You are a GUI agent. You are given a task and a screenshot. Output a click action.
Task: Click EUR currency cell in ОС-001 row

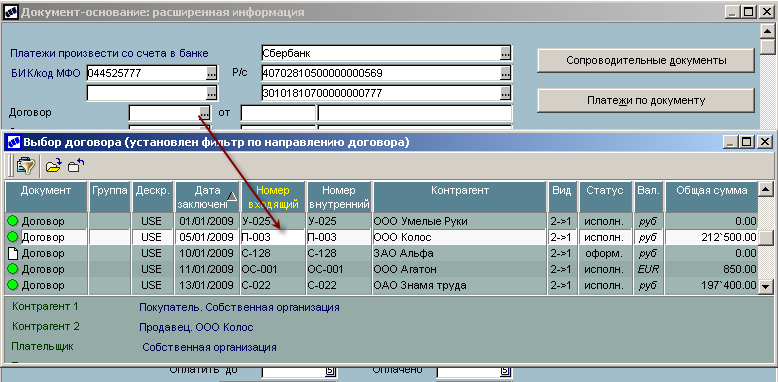click(648, 269)
